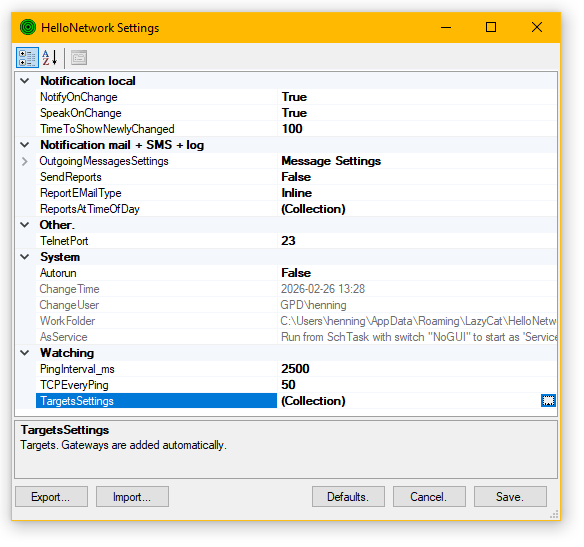Screen dimensions: 584x547
Task: Select the Autorun property name
Action: [x=58, y=273]
